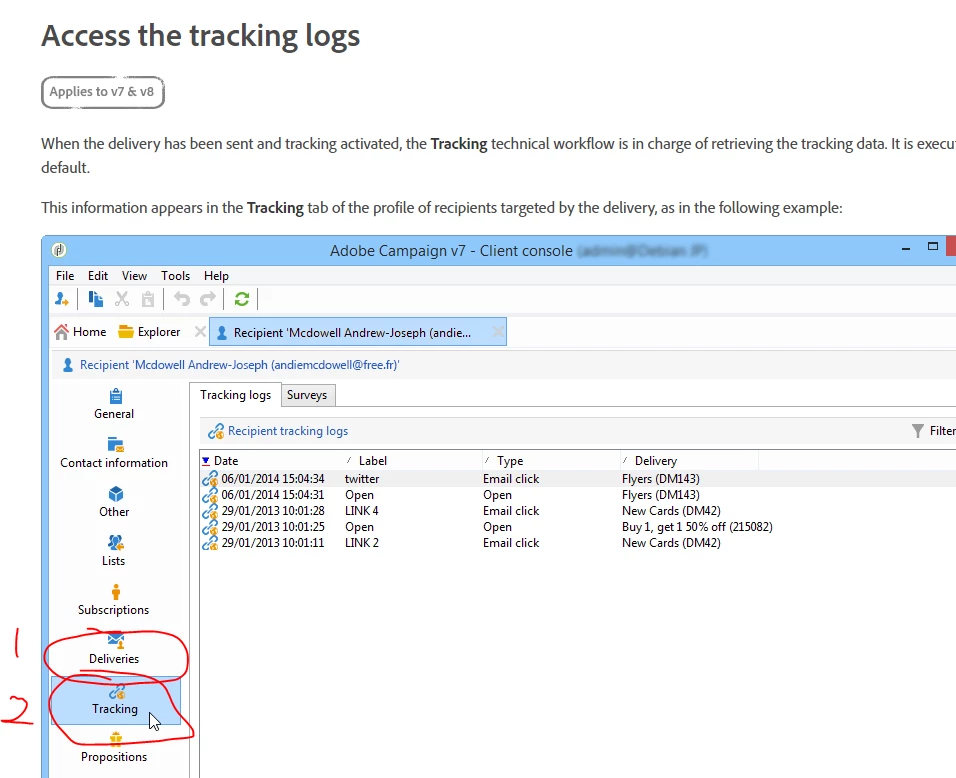
Task: Open the Contact information section icon
Action: point(115,444)
